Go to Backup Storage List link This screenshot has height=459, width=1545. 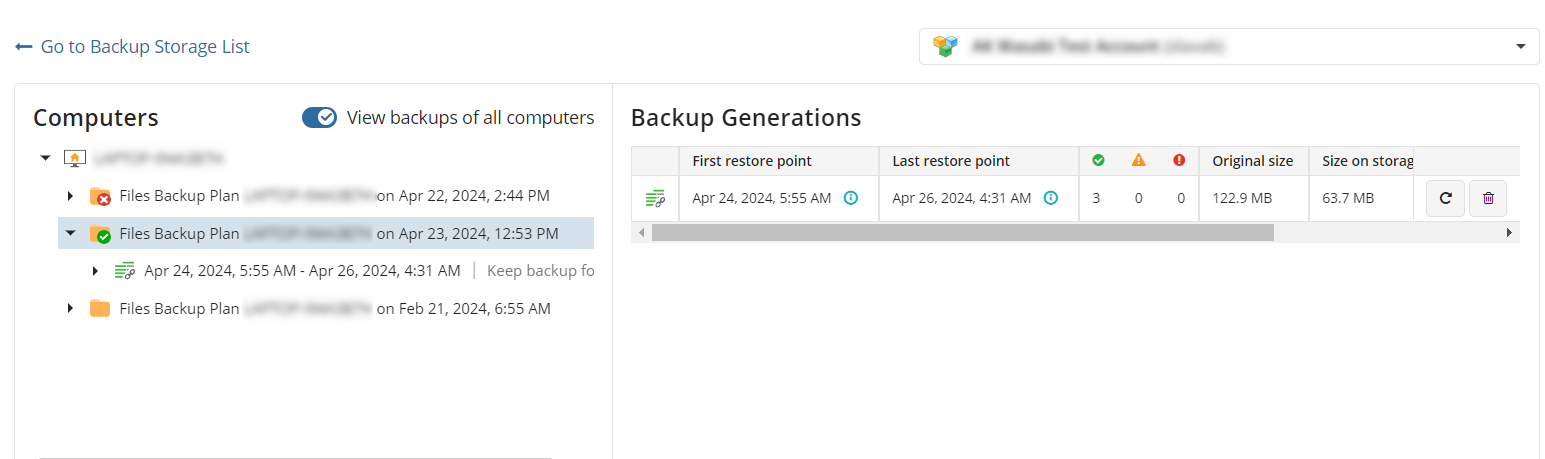click(133, 47)
